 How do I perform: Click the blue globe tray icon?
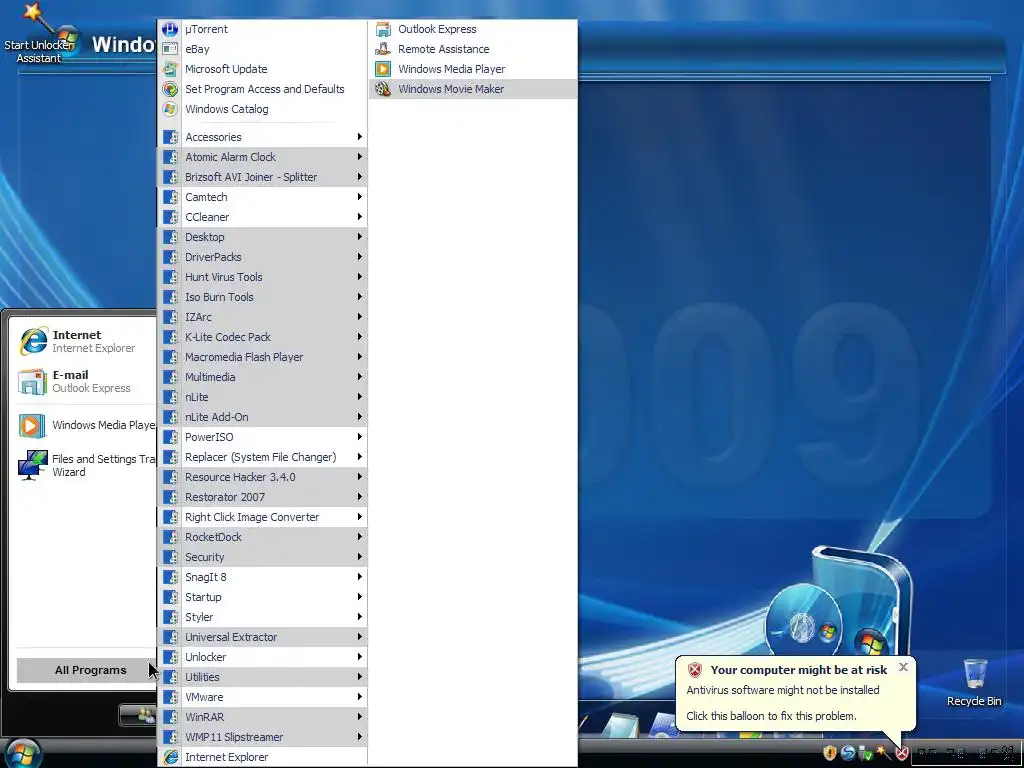pos(848,753)
